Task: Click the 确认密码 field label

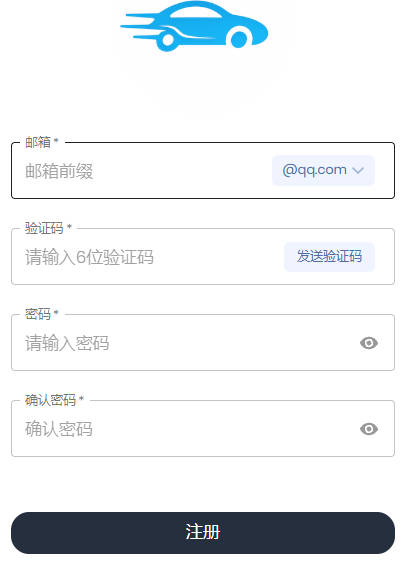Action: pyautogui.click(x=50, y=400)
